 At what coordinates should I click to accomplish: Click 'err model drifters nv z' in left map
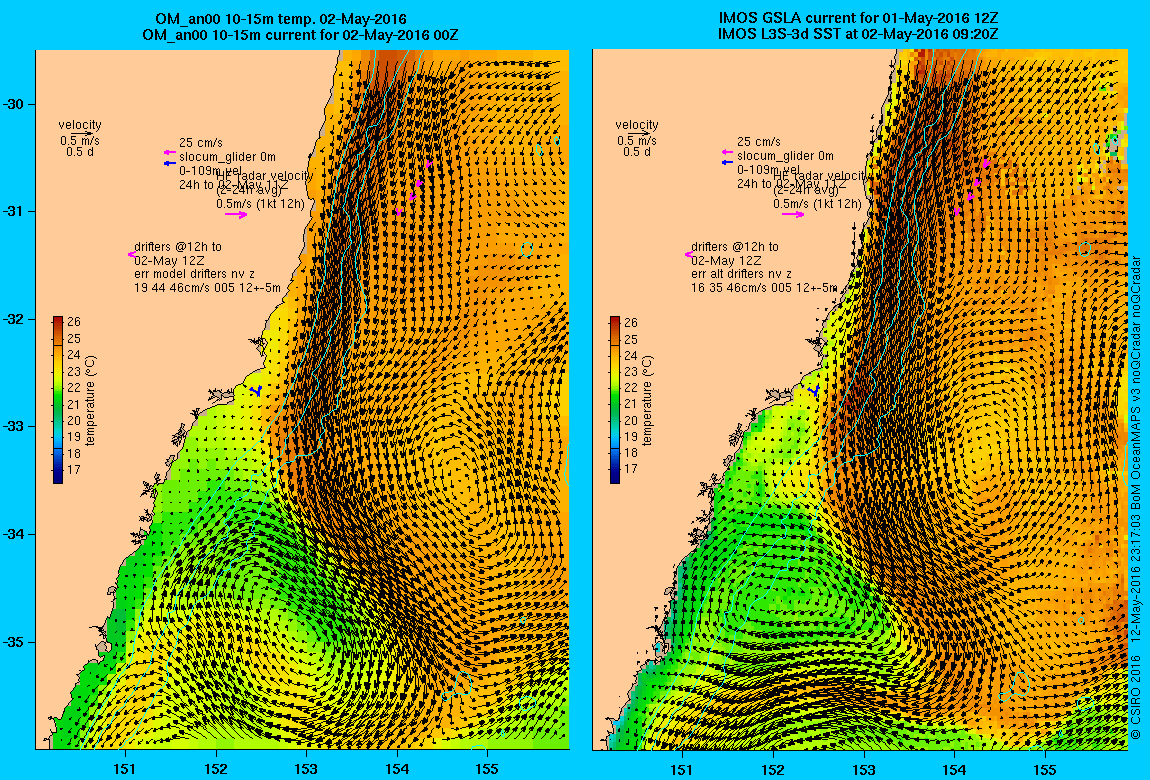(x=194, y=274)
